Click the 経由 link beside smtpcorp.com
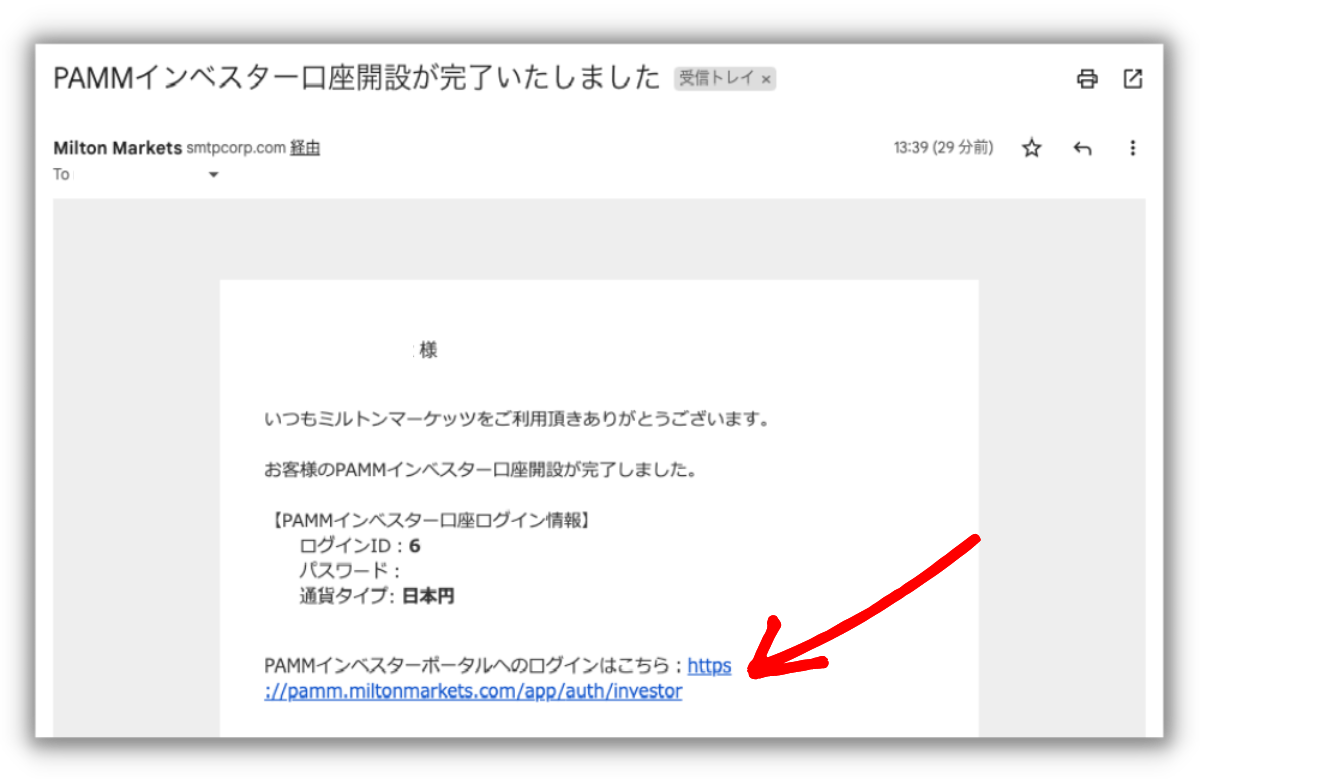Viewport: 1338px width, 782px height. 305,148
